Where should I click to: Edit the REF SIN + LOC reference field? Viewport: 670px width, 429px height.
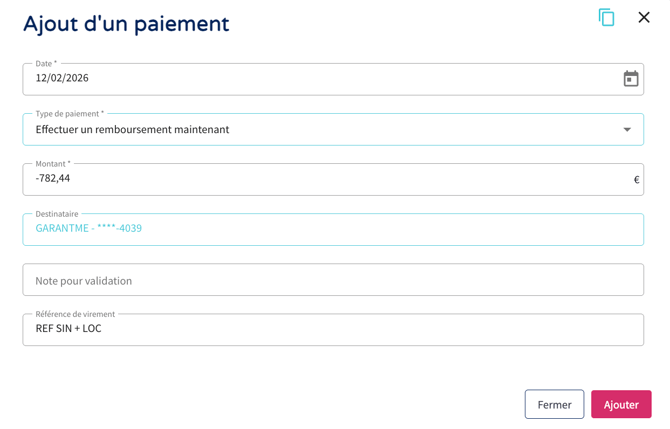300,329
